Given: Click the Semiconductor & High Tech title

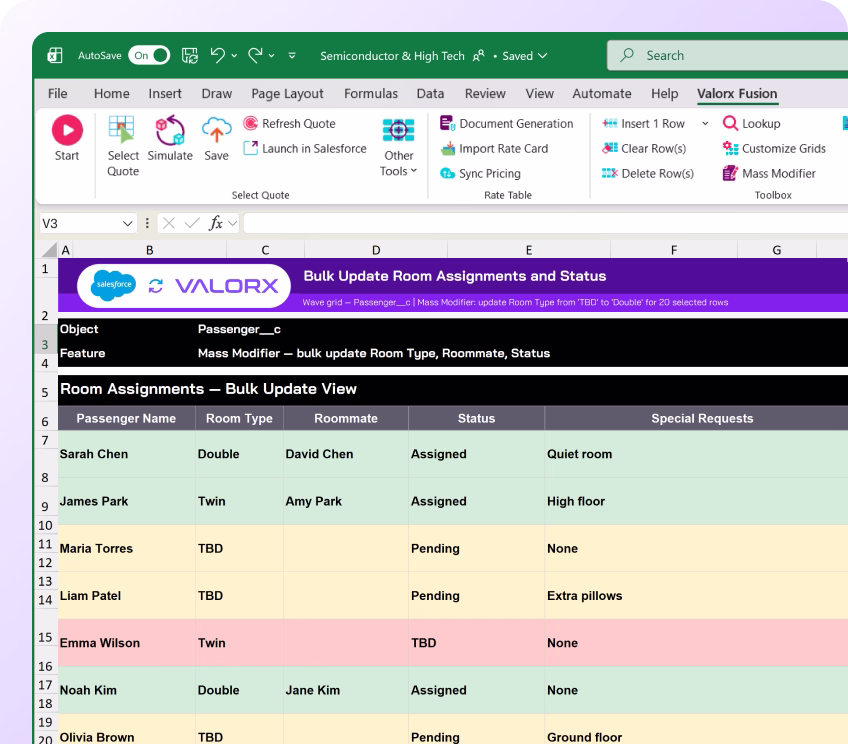Looking at the screenshot, I should coord(392,56).
